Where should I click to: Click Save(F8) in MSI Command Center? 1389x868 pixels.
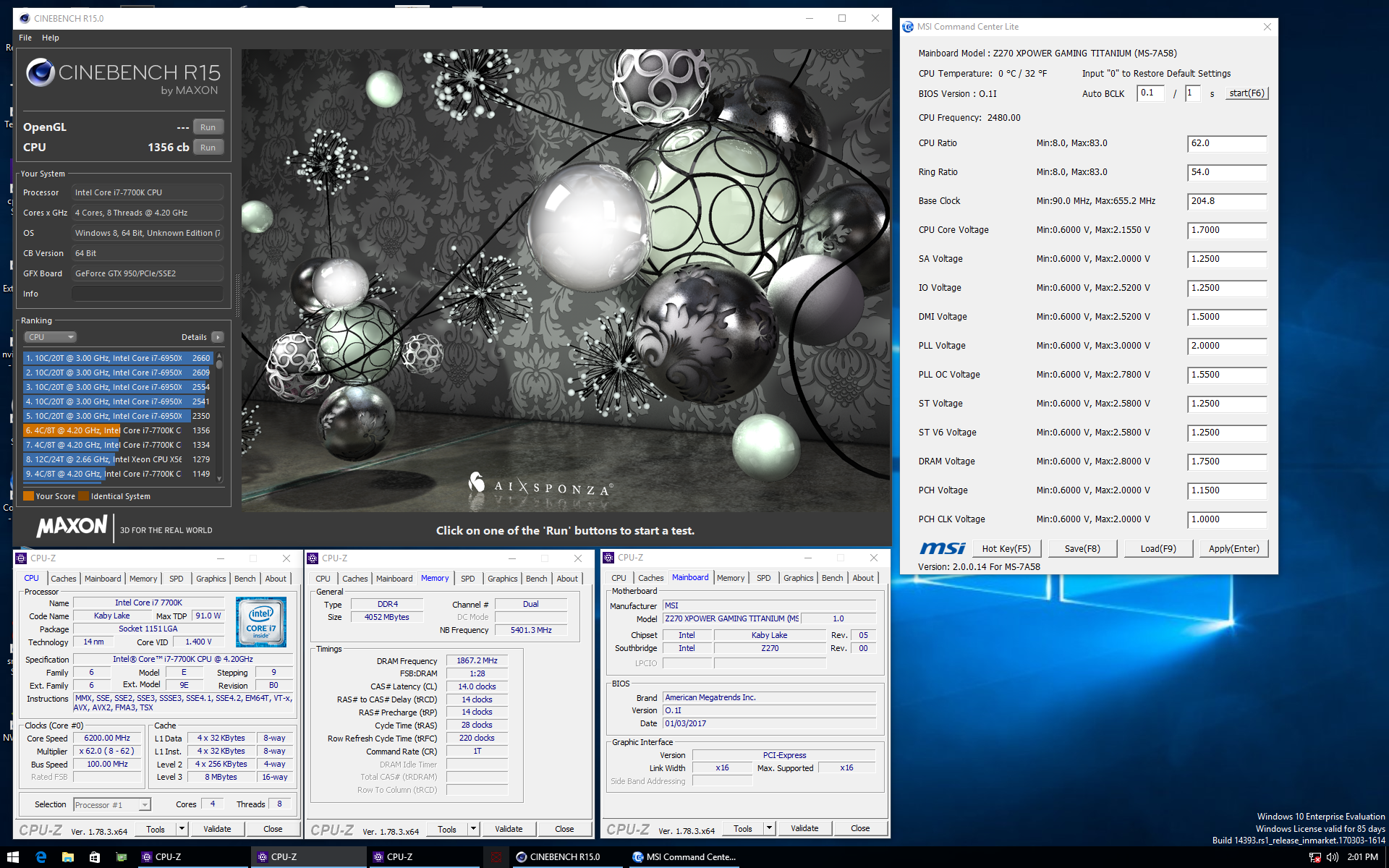click(x=1082, y=549)
